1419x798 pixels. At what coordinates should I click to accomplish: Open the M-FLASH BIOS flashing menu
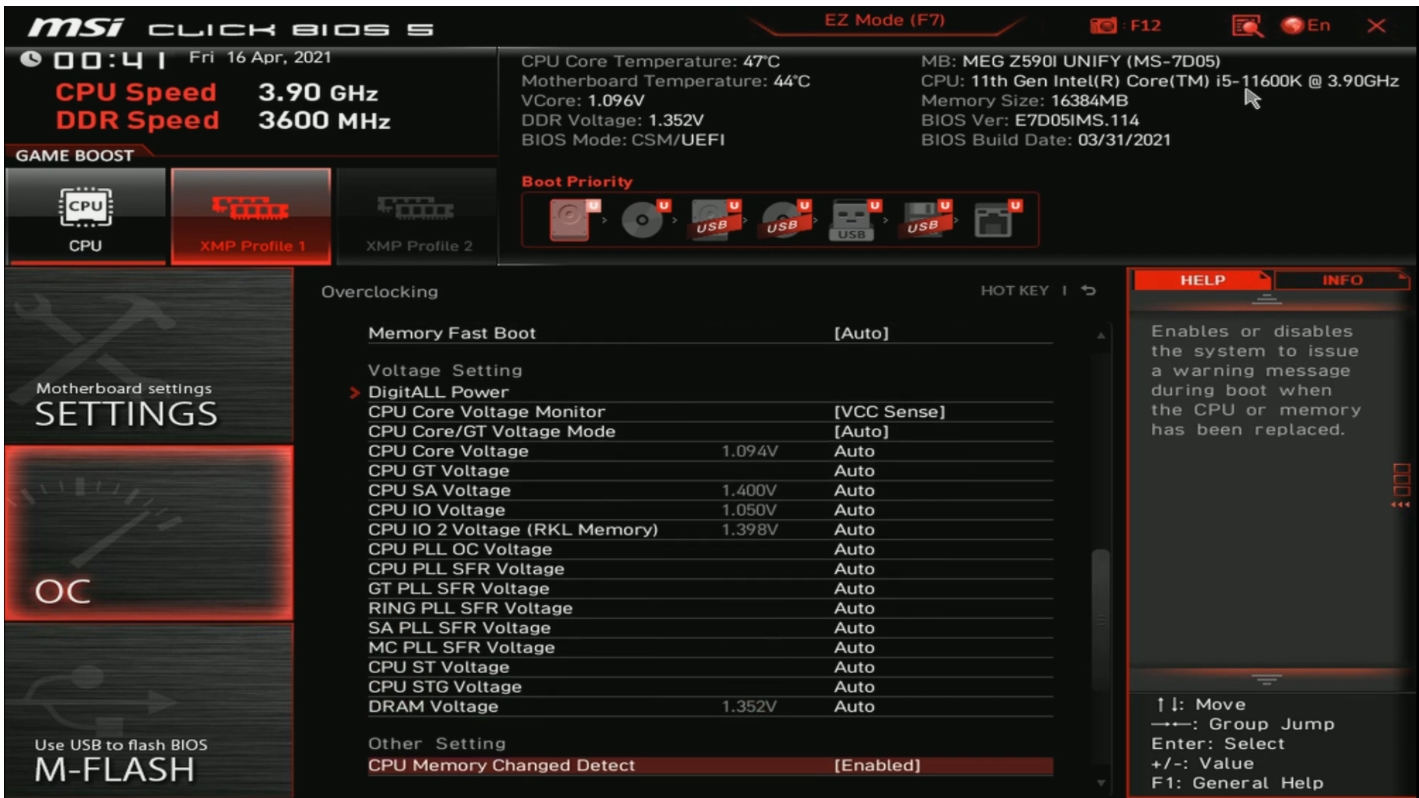coord(148,710)
